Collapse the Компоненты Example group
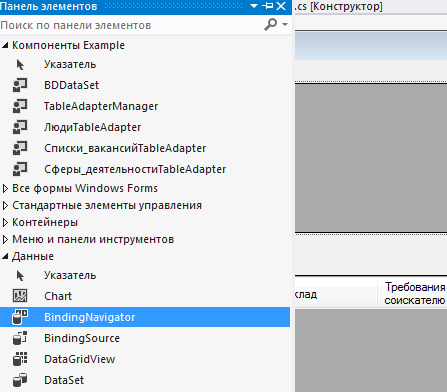The width and height of the screenshot is (447, 392). (x=5, y=45)
